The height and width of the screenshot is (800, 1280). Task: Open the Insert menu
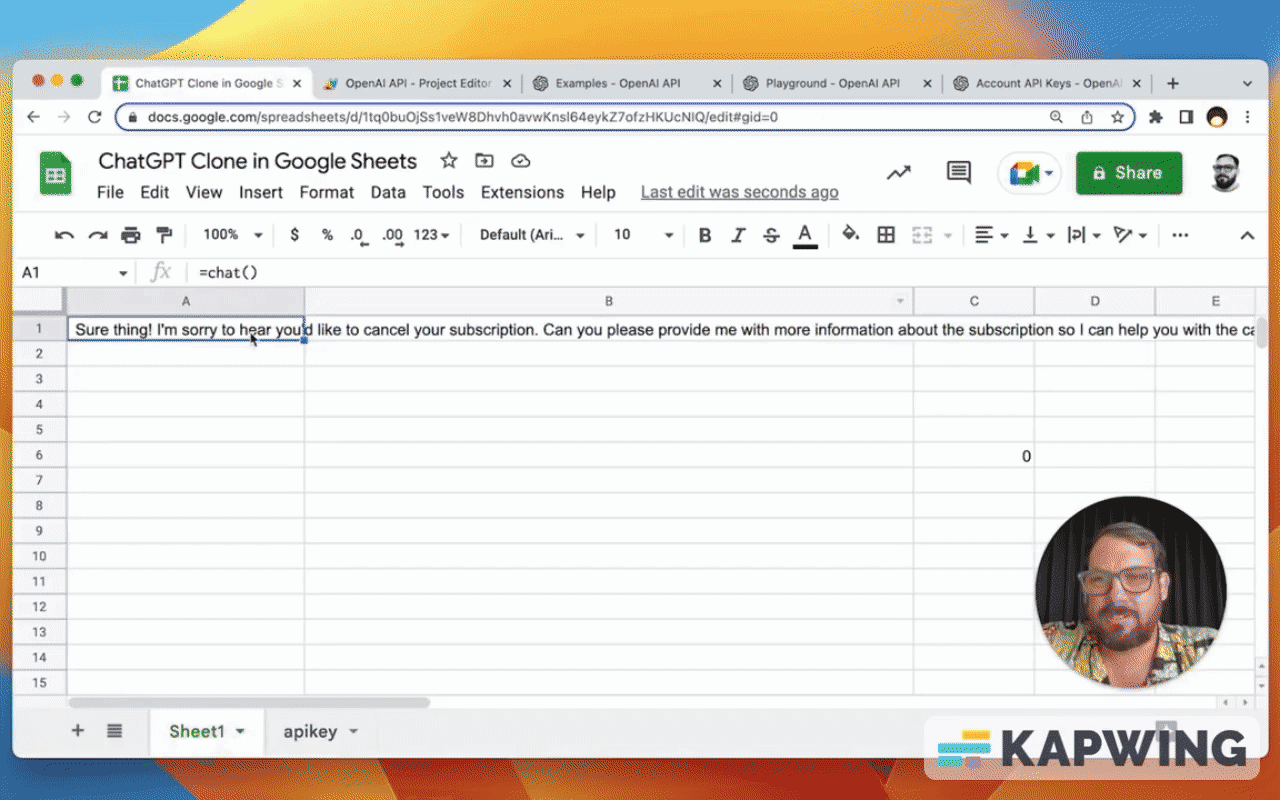click(261, 192)
